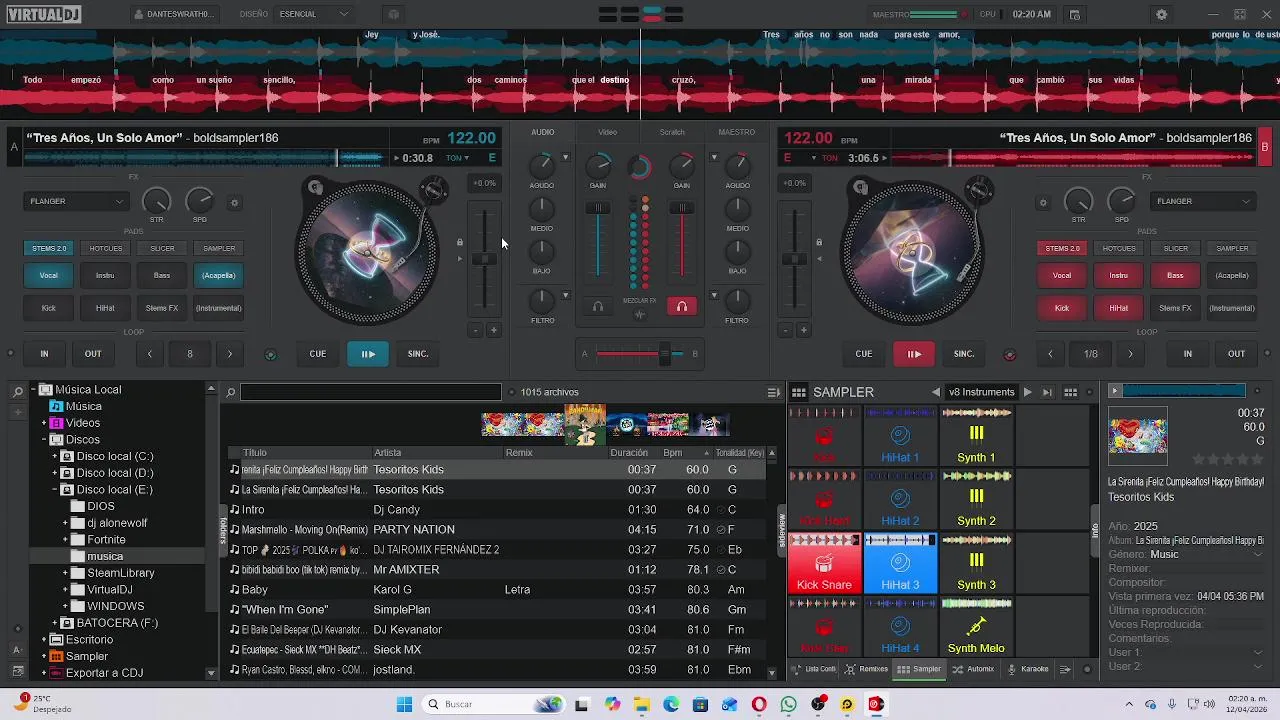Switch mixer to Scratch tab
The image size is (1280, 720).
(672, 132)
